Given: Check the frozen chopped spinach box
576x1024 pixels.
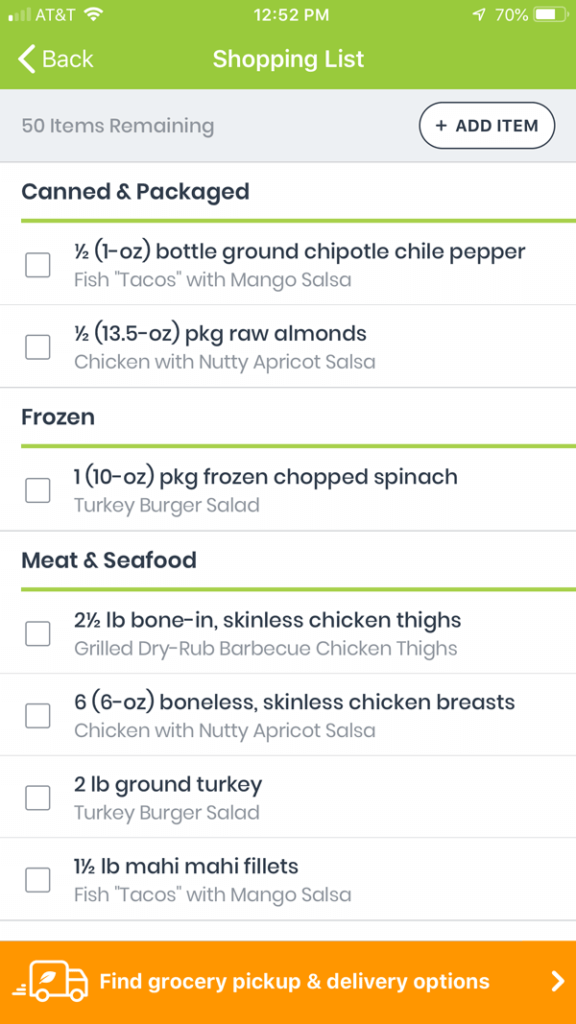Looking at the screenshot, I should tap(37, 490).
